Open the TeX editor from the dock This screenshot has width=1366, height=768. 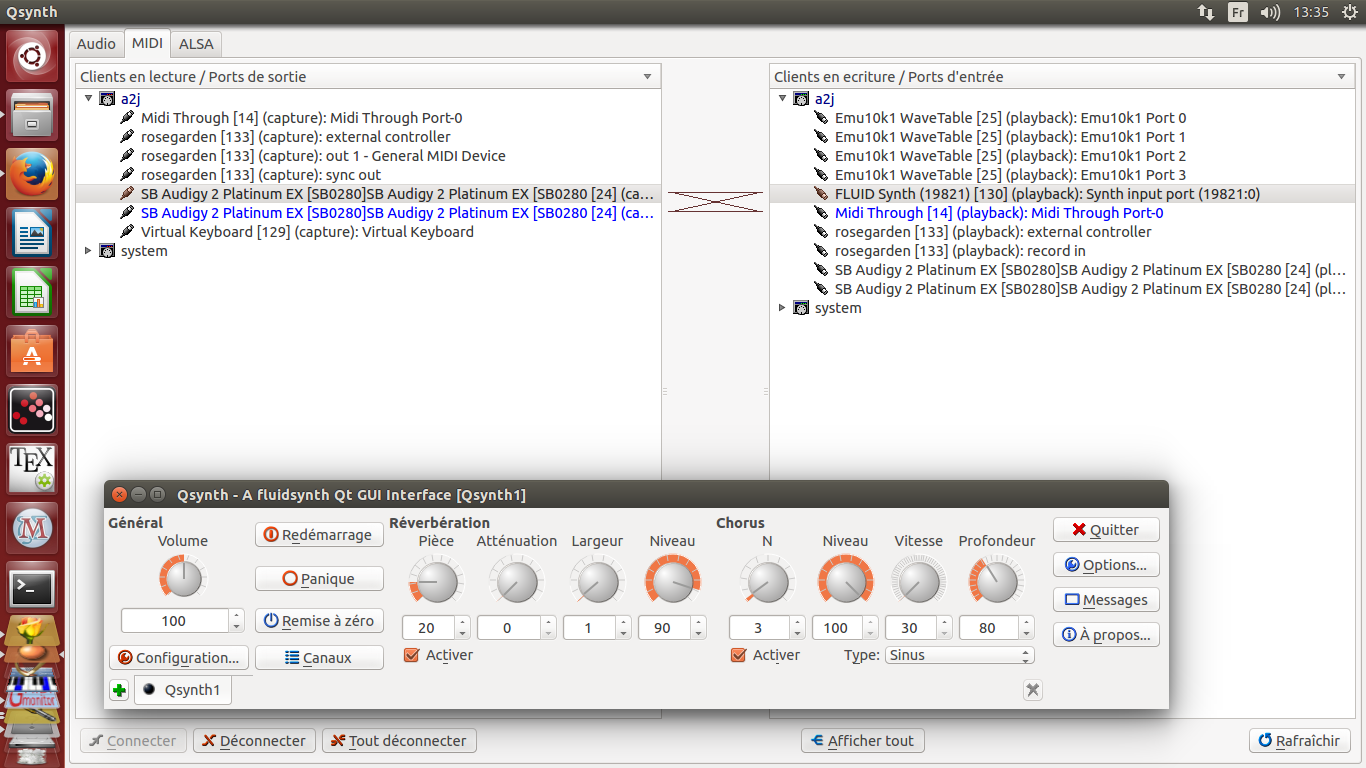pos(32,469)
